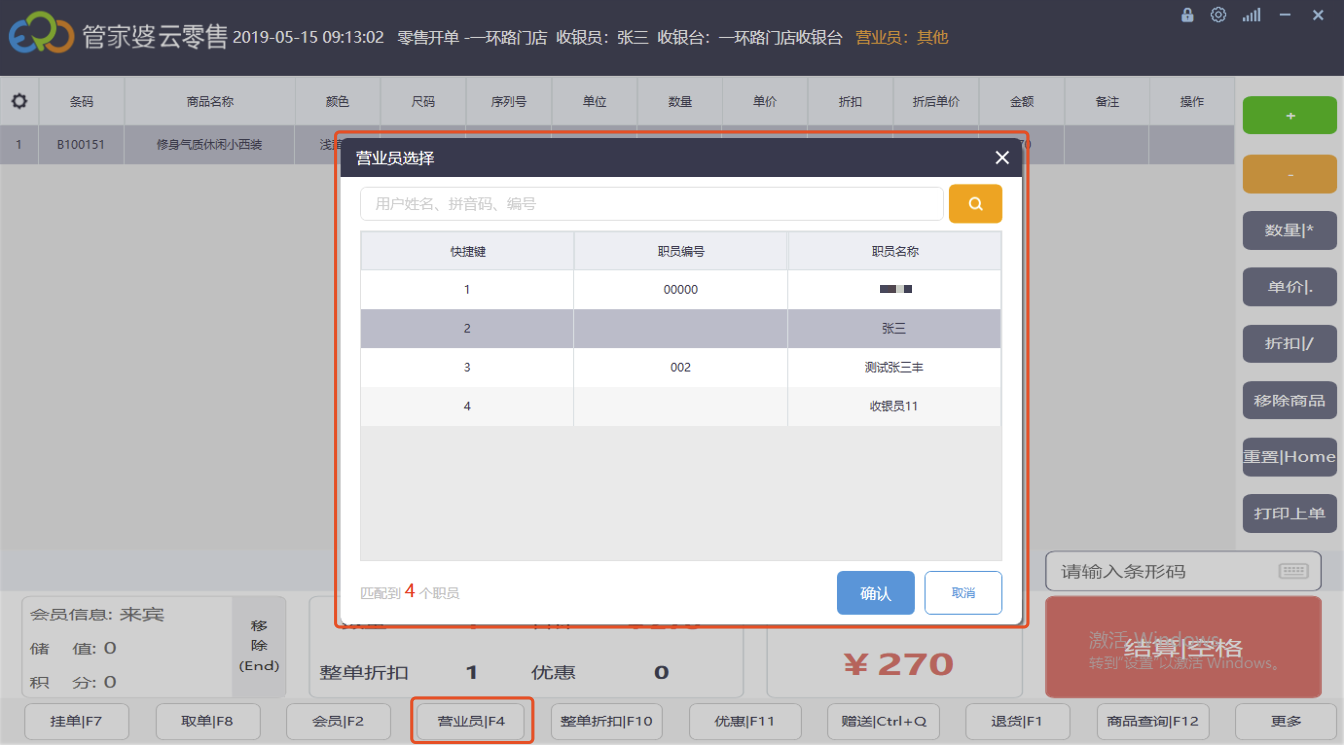Click the 快捷键 column header
The image size is (1344, 745).
[467, 251]
